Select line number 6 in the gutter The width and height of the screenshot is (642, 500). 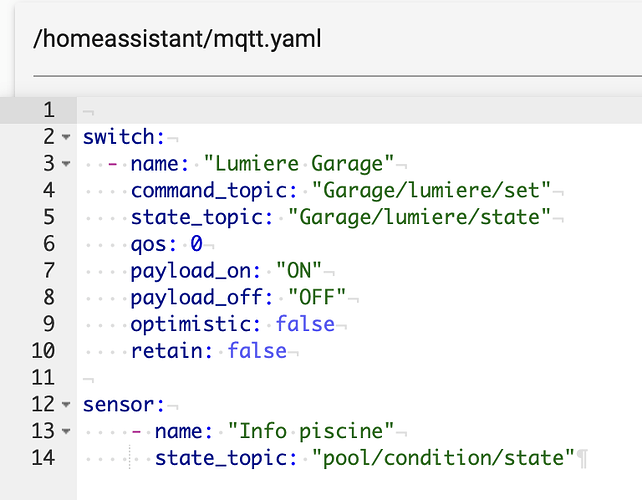click(x=46, y=244)
